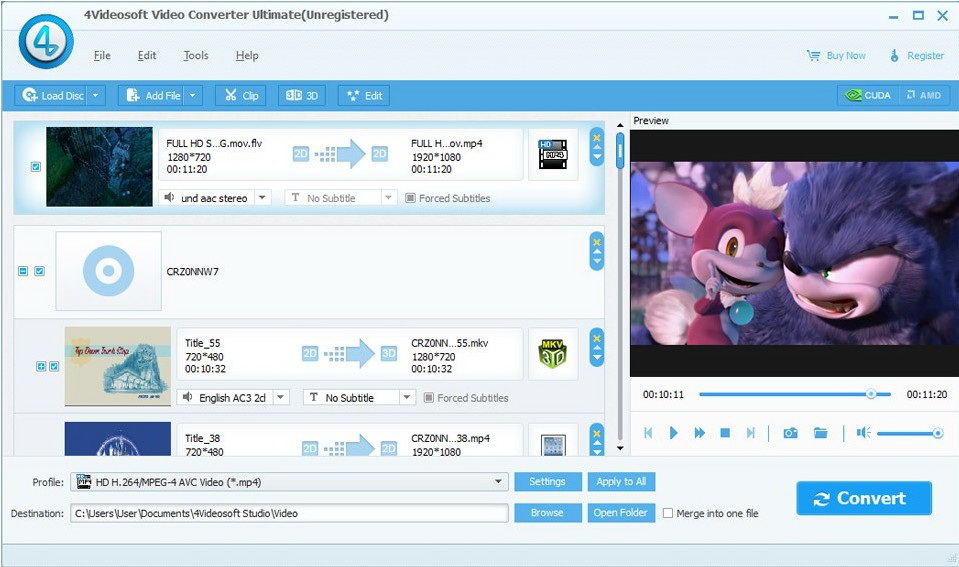Click the Destination path field
The height and width of the screenshot is (567, 959).
(289, 513)
